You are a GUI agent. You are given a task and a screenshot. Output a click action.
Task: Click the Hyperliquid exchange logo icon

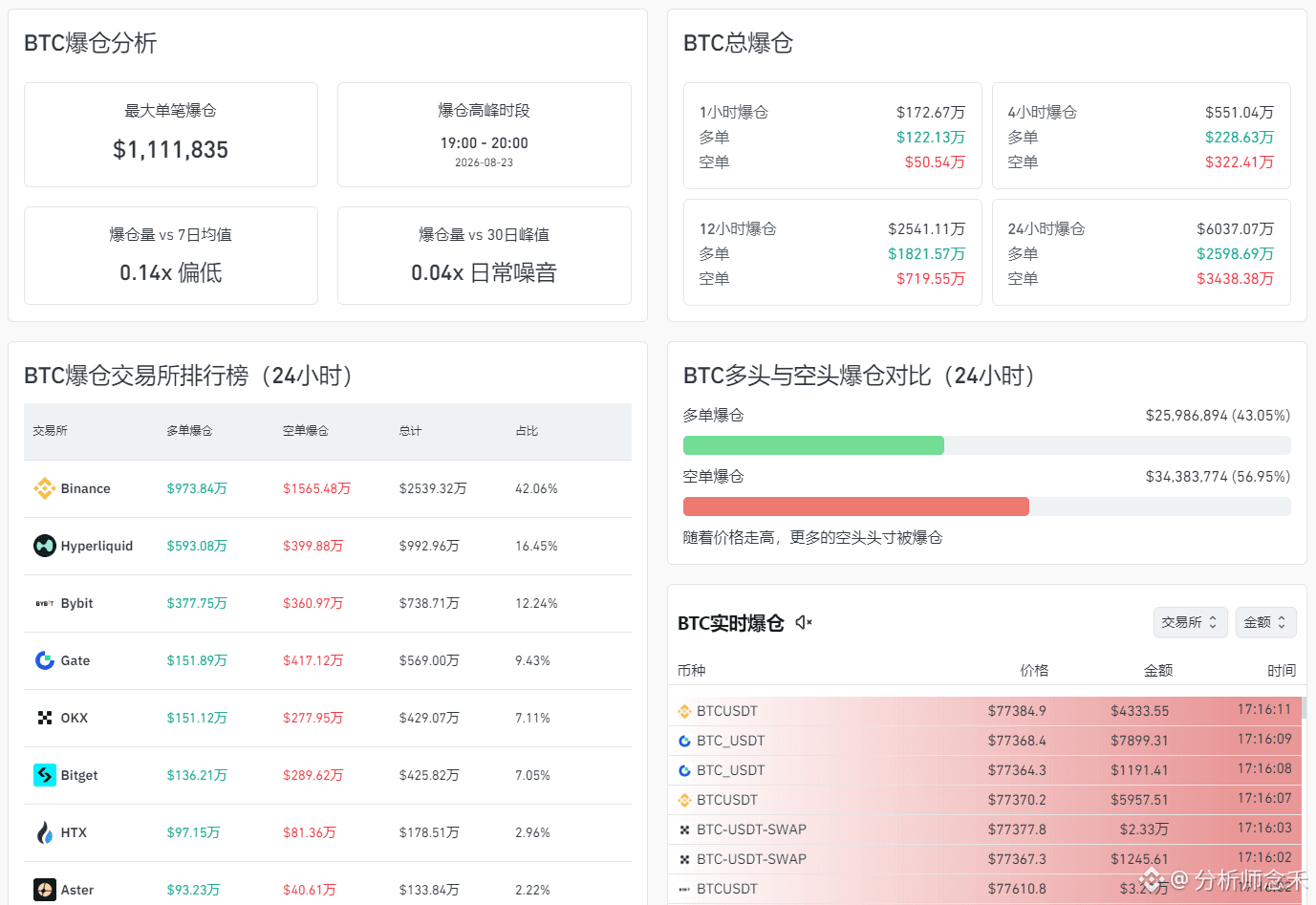click(45, 546)
